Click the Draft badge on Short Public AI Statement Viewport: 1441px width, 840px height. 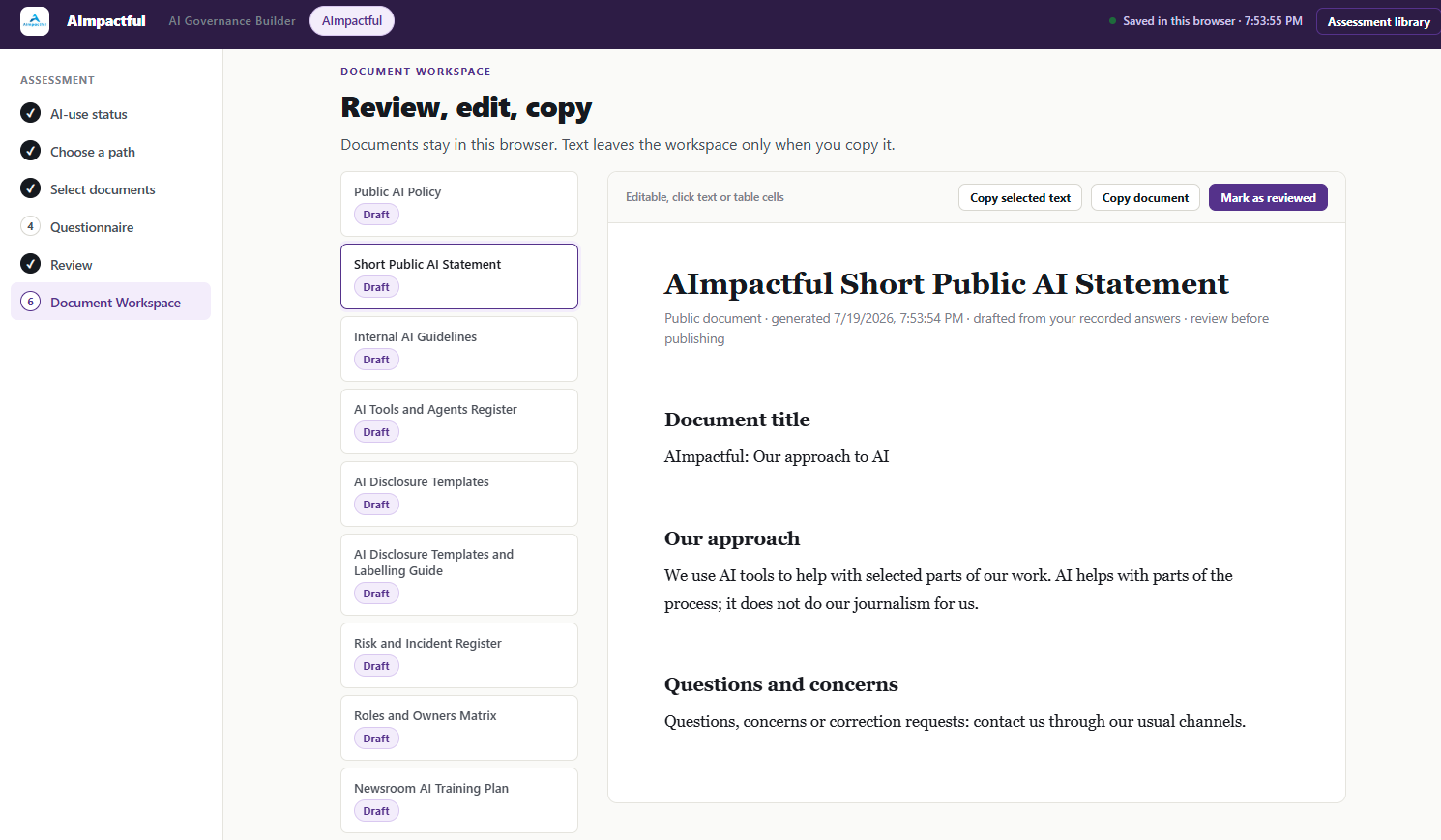point(376,287)
